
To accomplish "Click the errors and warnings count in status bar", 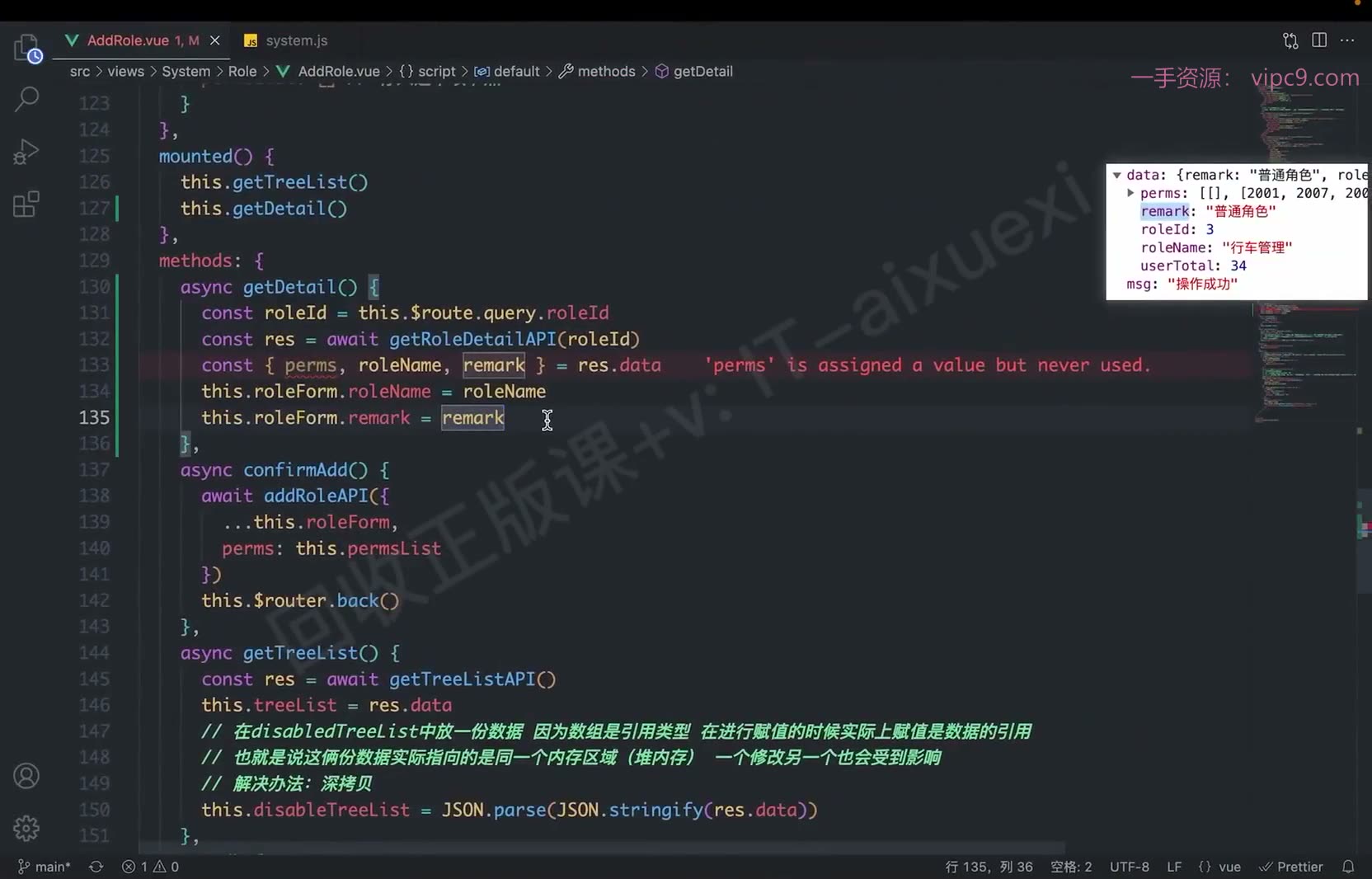I will point(150,867).
